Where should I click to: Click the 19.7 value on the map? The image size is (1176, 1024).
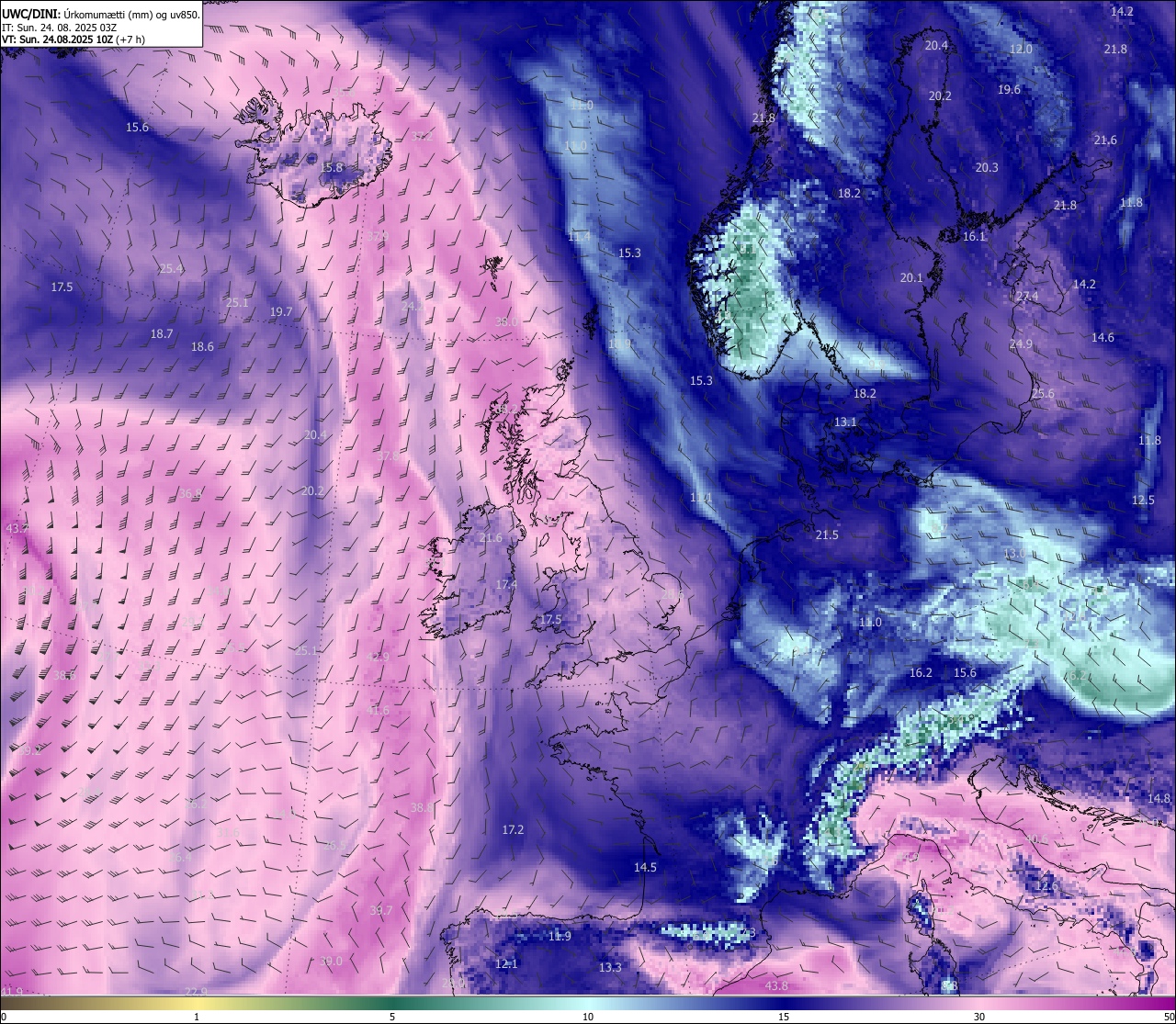(280, 312)
